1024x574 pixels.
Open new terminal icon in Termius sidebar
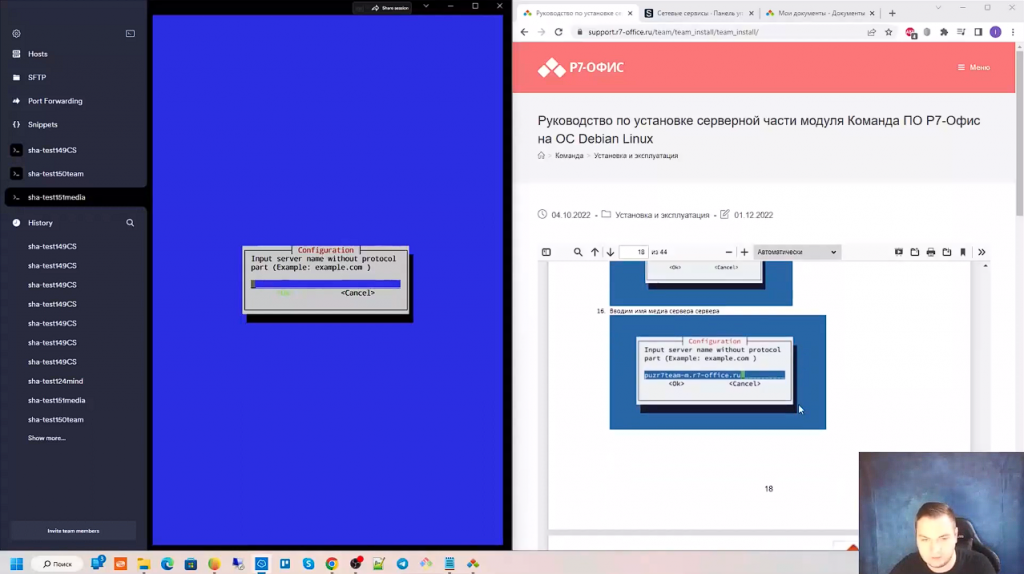pos(131,33)
